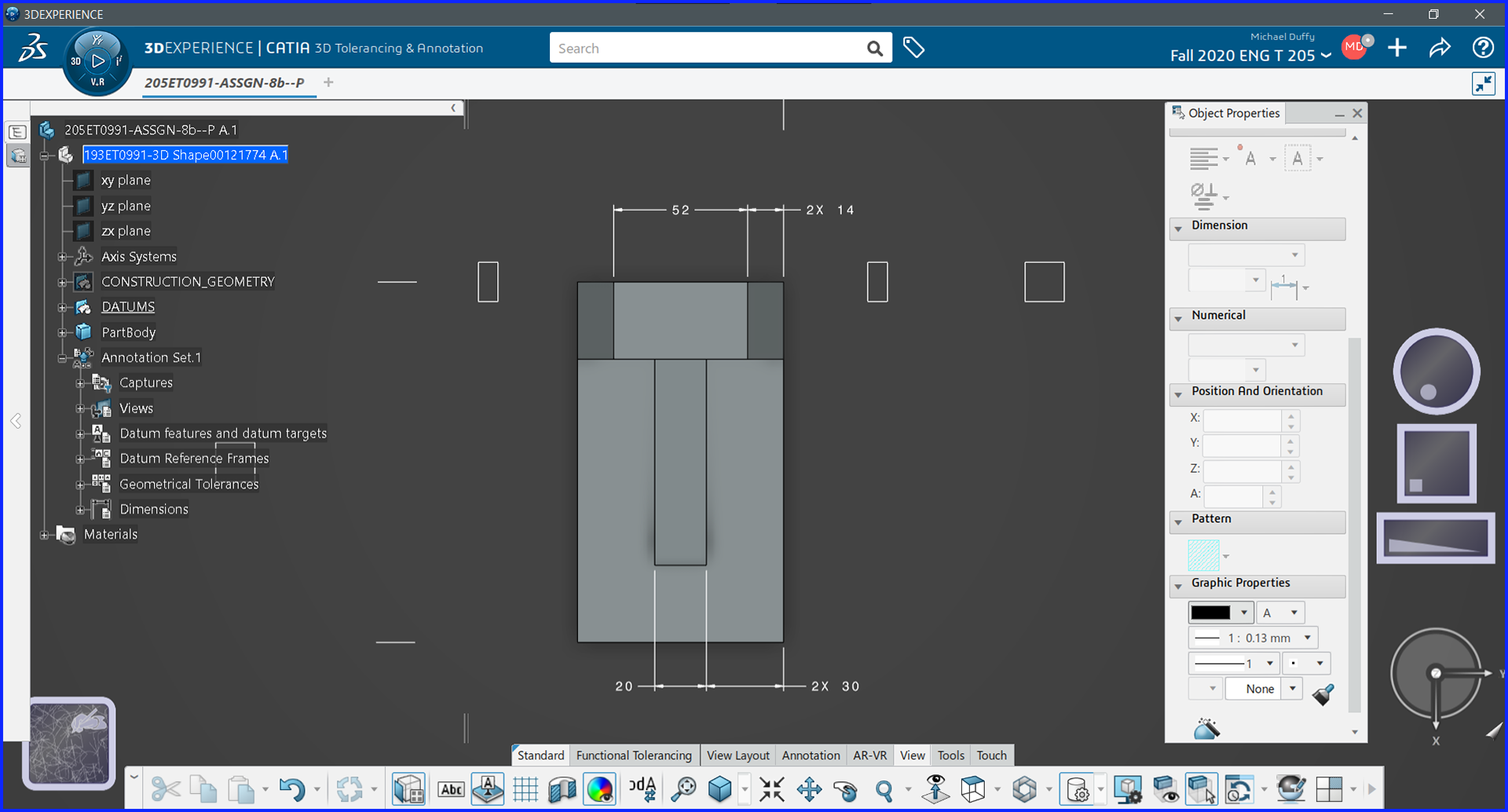The image size is (1508, 812).
Task: Toggle the cube with cursor selection icon
Action: [x=1202, y=789]
